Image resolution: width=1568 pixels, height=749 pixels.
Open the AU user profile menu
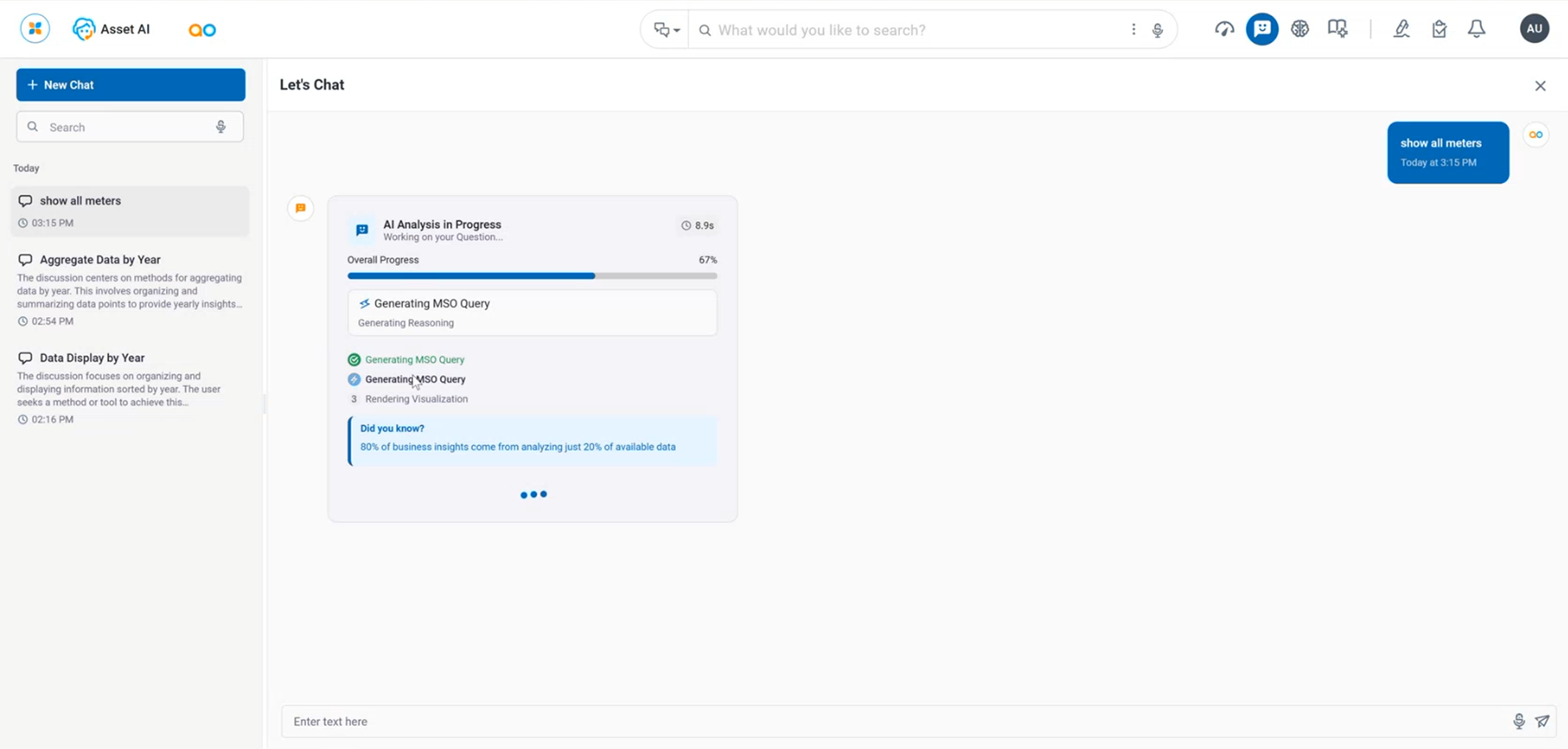click(x=1534, y=29)
